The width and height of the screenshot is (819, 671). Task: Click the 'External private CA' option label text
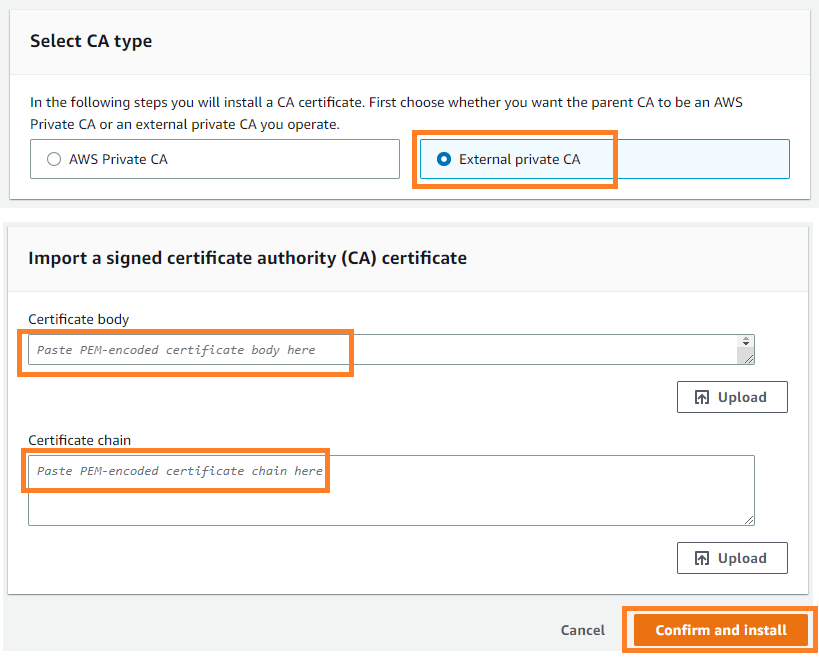(520, 159)
